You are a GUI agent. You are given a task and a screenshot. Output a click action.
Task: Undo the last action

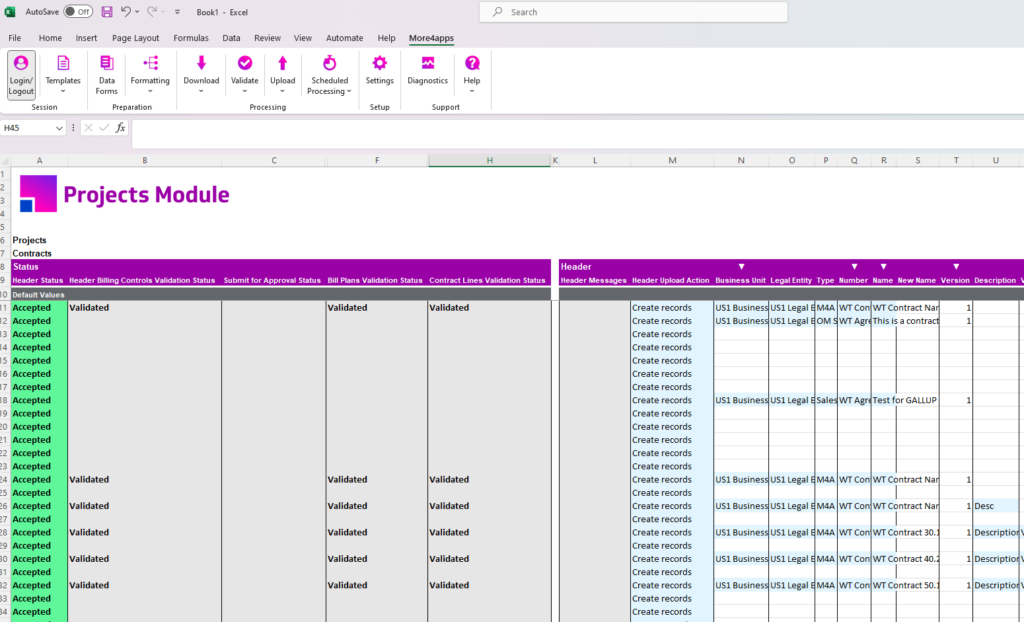pyautogui.click(x=125, y=12)
